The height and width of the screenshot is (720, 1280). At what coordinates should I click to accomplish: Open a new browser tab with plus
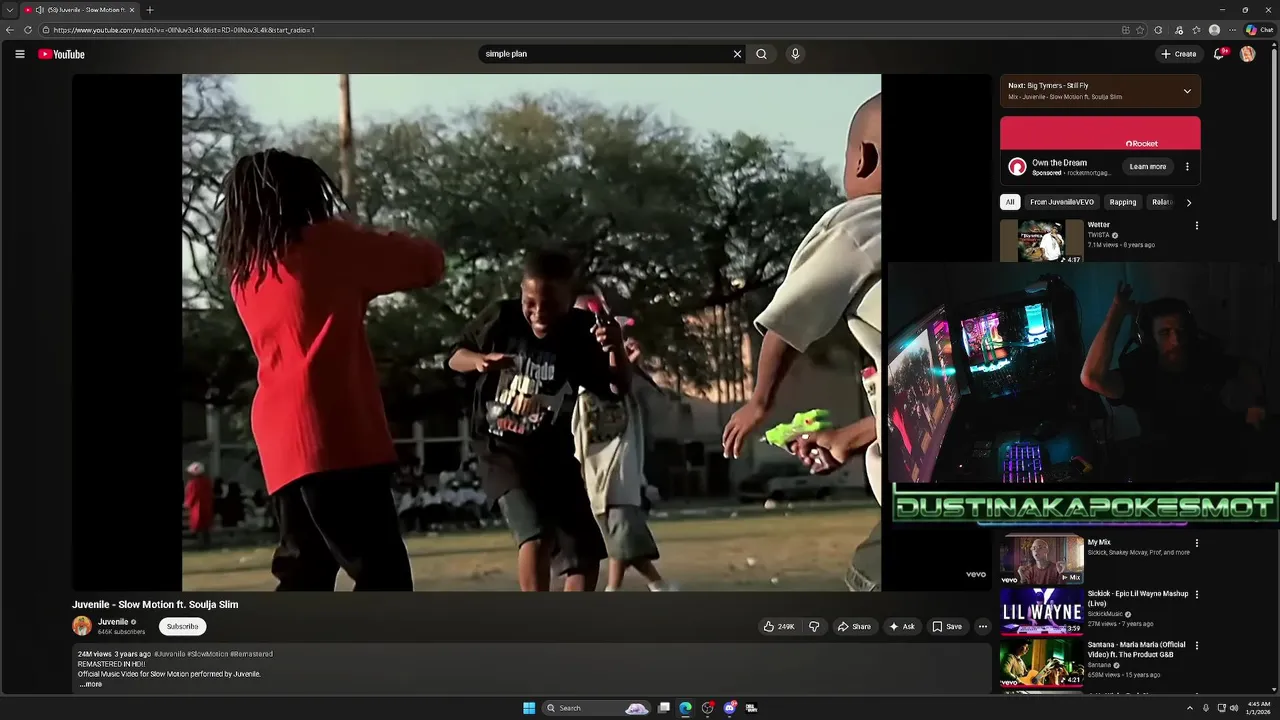click(x=150, y=10)
